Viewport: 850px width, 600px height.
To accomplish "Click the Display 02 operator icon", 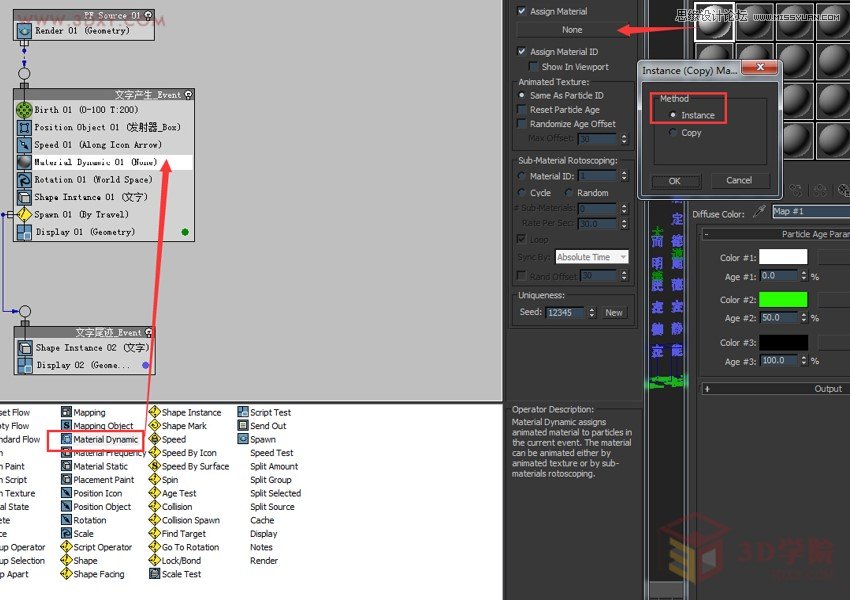I will (x=25, y=365).
